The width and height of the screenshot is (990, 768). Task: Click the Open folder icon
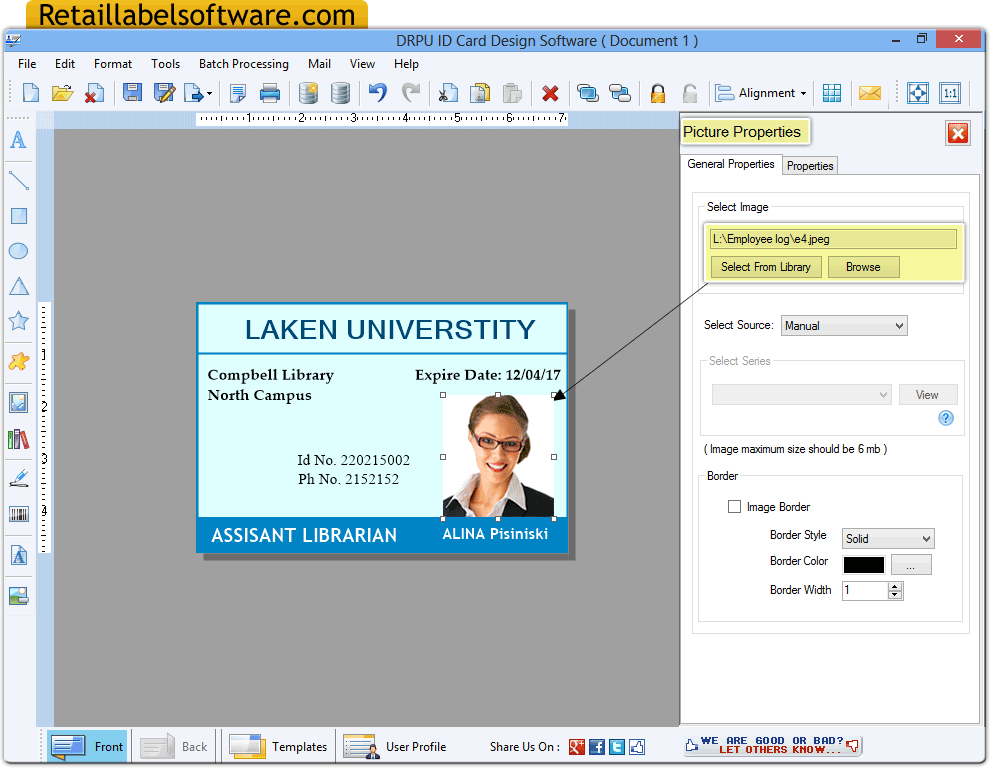63,93
